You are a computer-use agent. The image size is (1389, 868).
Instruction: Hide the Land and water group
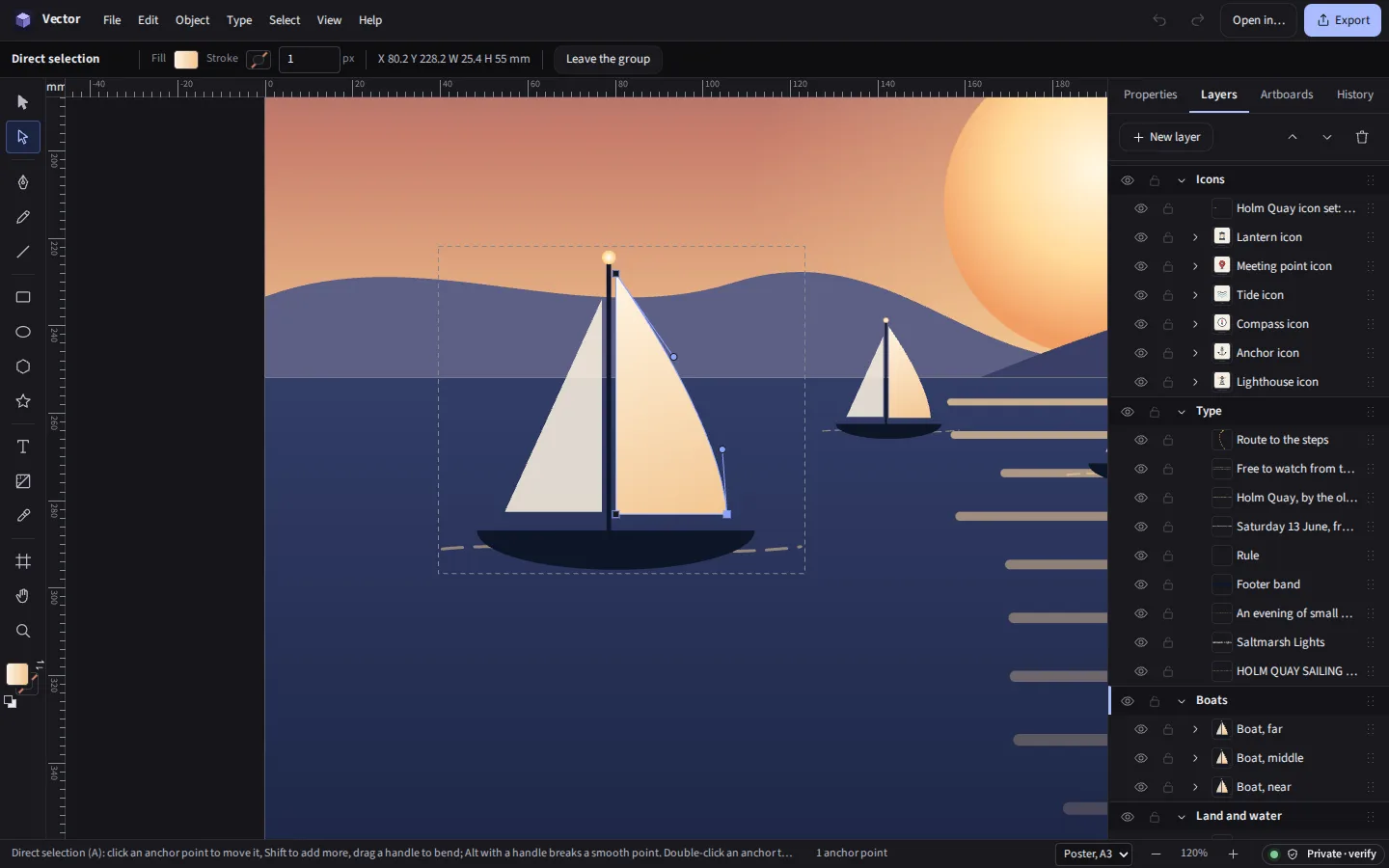pyautogui.click(x=1127, y=817)
